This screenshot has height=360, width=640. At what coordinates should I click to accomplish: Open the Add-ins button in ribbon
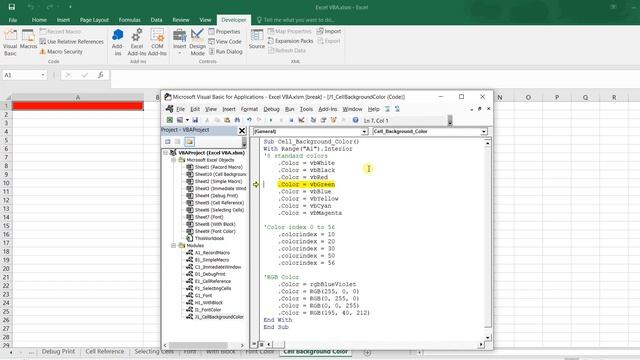(x=118, y=42)
